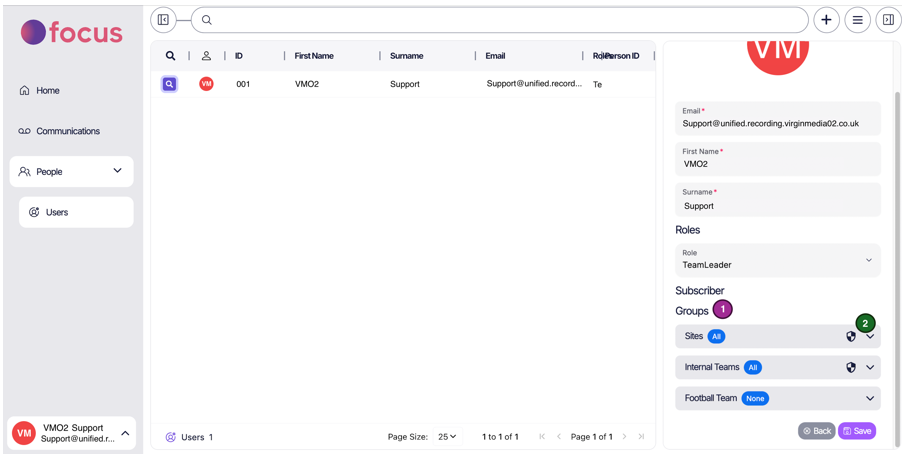Open the Page Size dropdown
The image size is (902, 457).
pos(447,437)
